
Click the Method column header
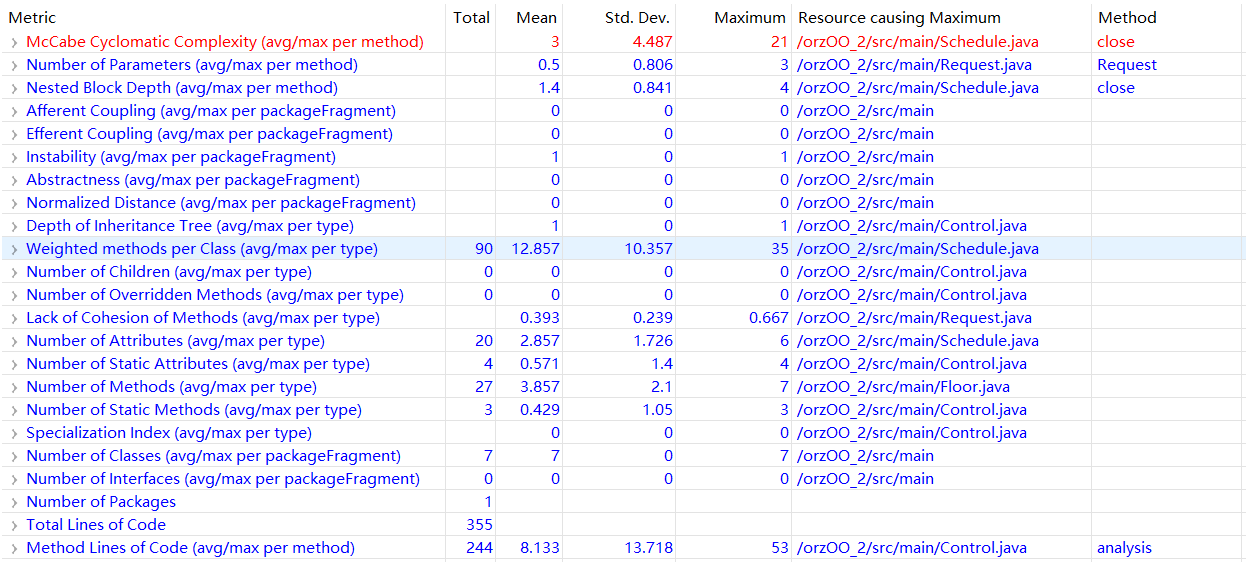(1127, 18)
